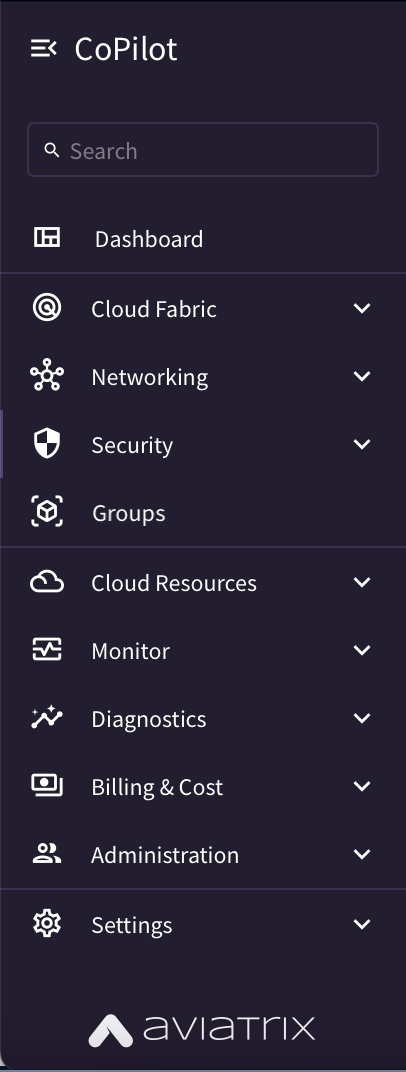Viewport: 406px width, 1072px height.
Task: Click the Monitor heartbeat icon
Action: coord(47,649)
